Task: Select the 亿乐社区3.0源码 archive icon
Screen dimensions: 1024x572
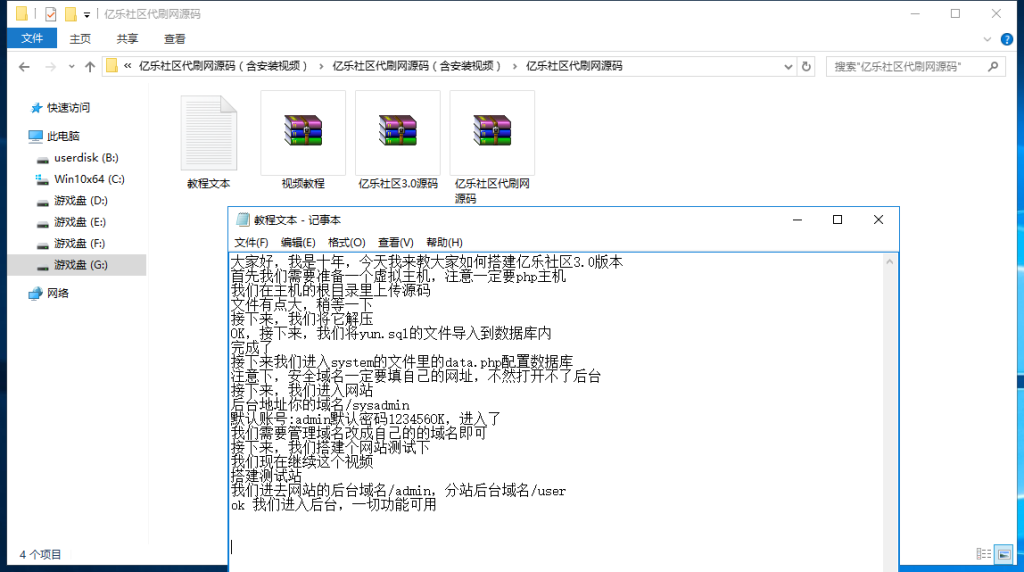Action: pos(398,131)
